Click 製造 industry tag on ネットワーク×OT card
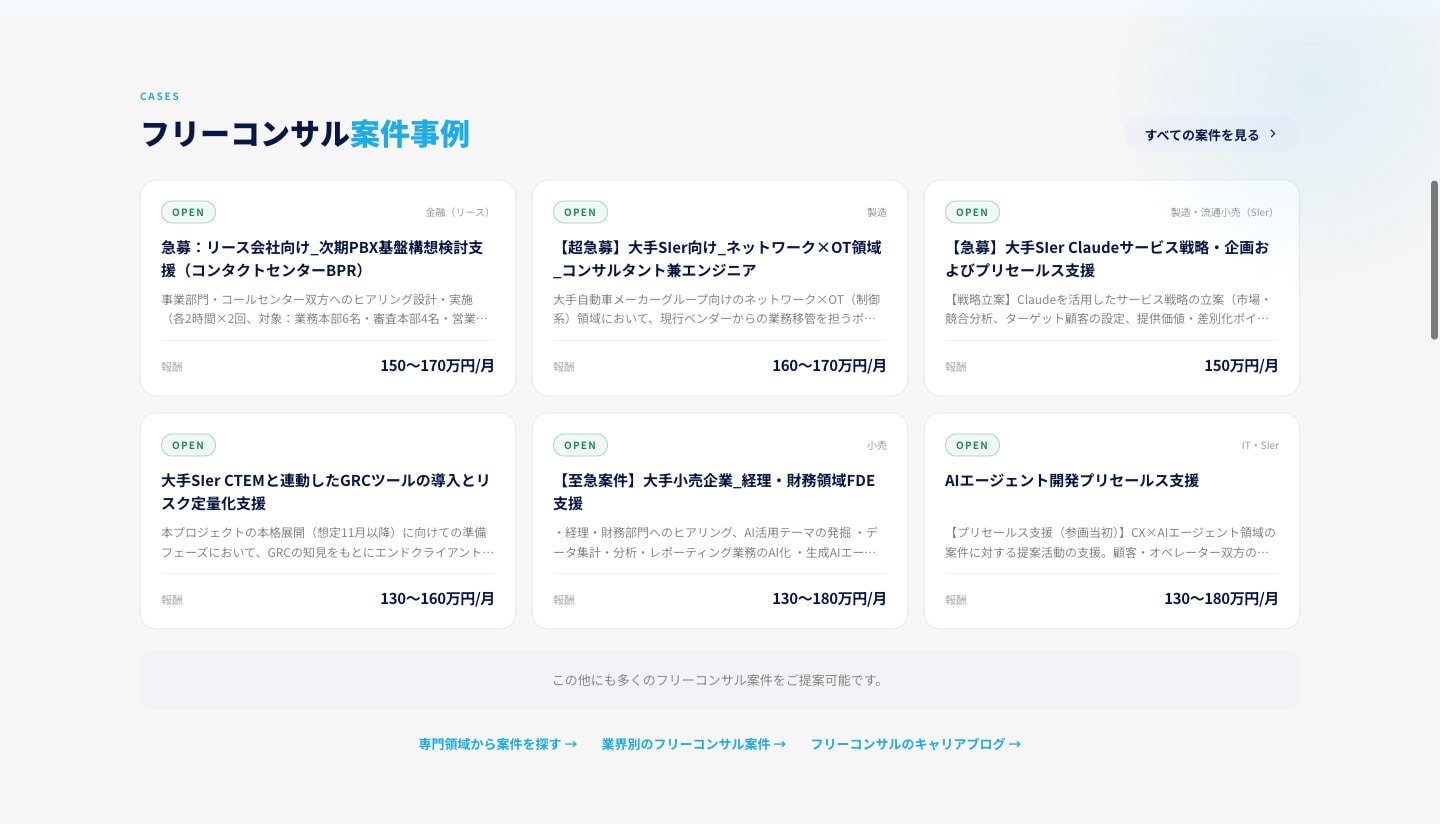1440x824 pixels. pos(877,212)
